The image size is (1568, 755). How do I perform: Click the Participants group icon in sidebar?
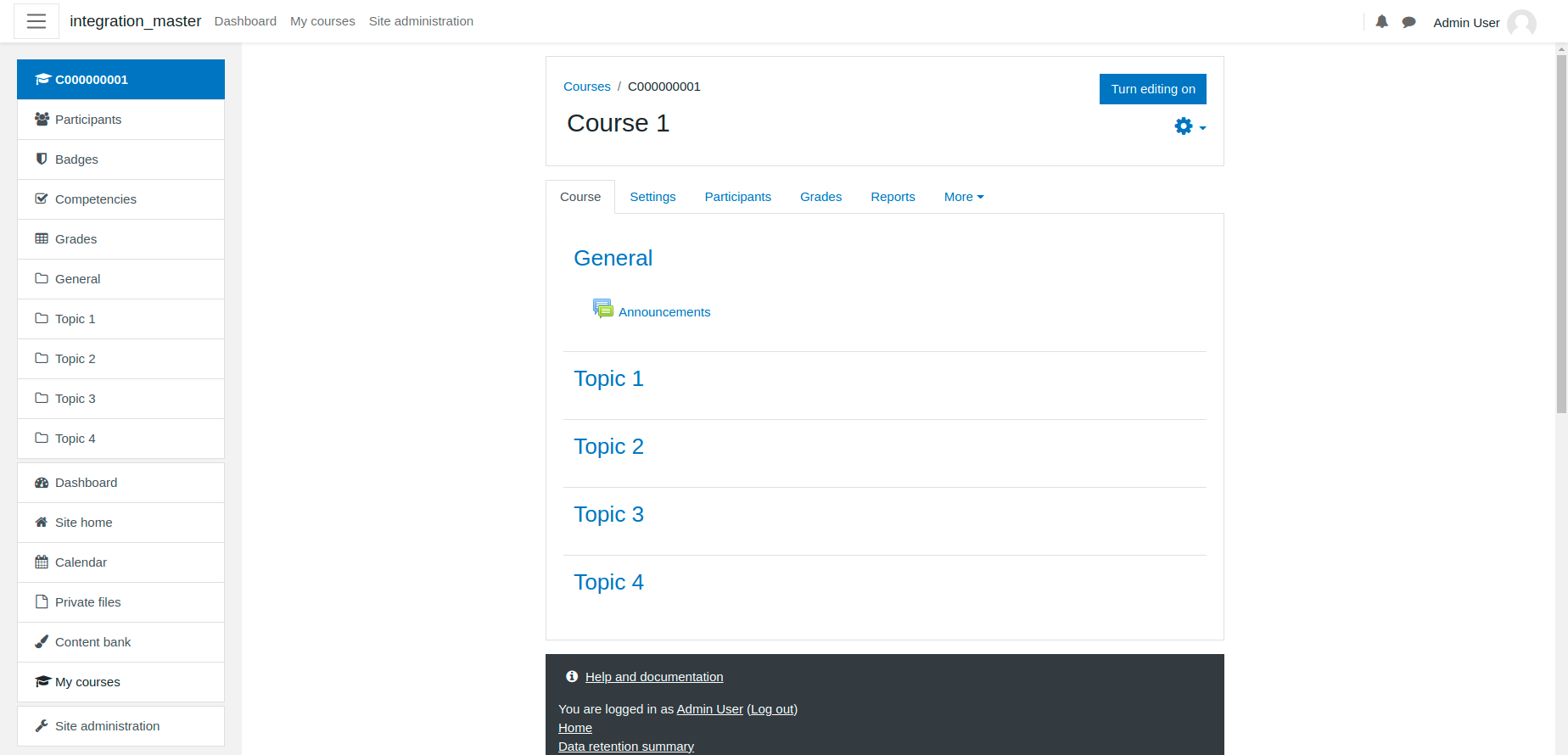click(x=42, y=119)
